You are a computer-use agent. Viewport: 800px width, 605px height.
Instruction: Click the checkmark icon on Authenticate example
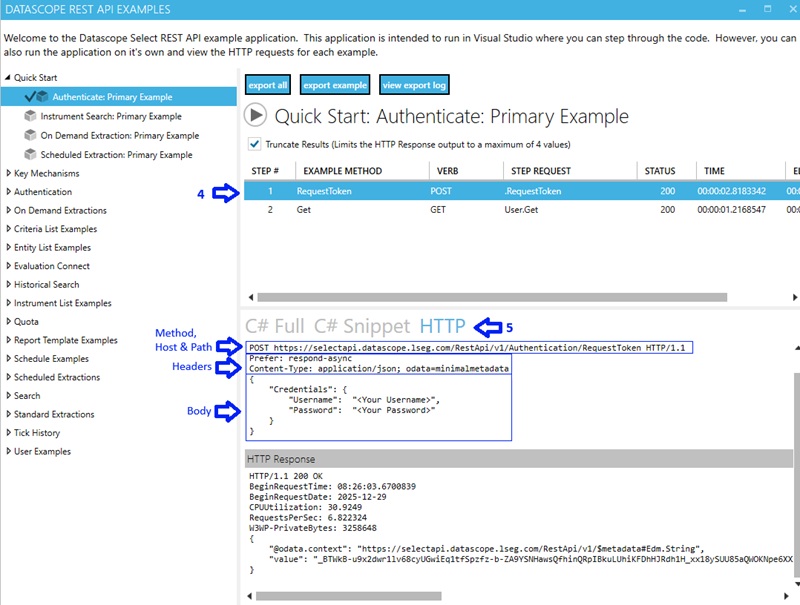click(30, 97)
